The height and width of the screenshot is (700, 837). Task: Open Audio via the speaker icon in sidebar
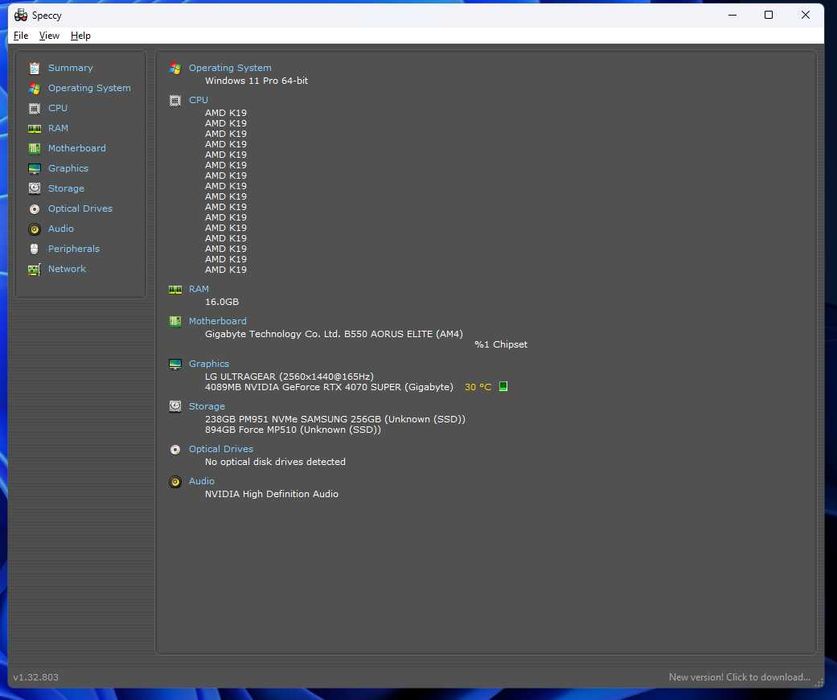tap(35, 229)
